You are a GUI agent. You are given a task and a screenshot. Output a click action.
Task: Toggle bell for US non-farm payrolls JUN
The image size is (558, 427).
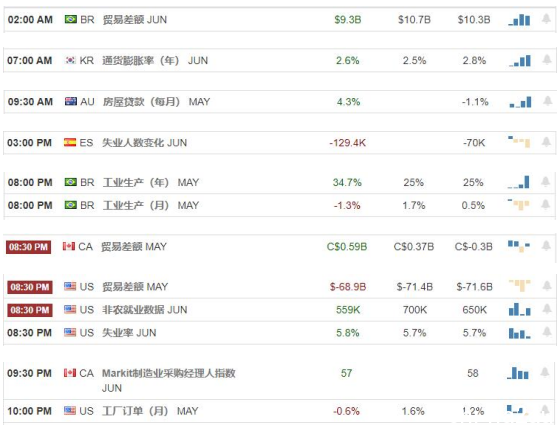[547, 309]
